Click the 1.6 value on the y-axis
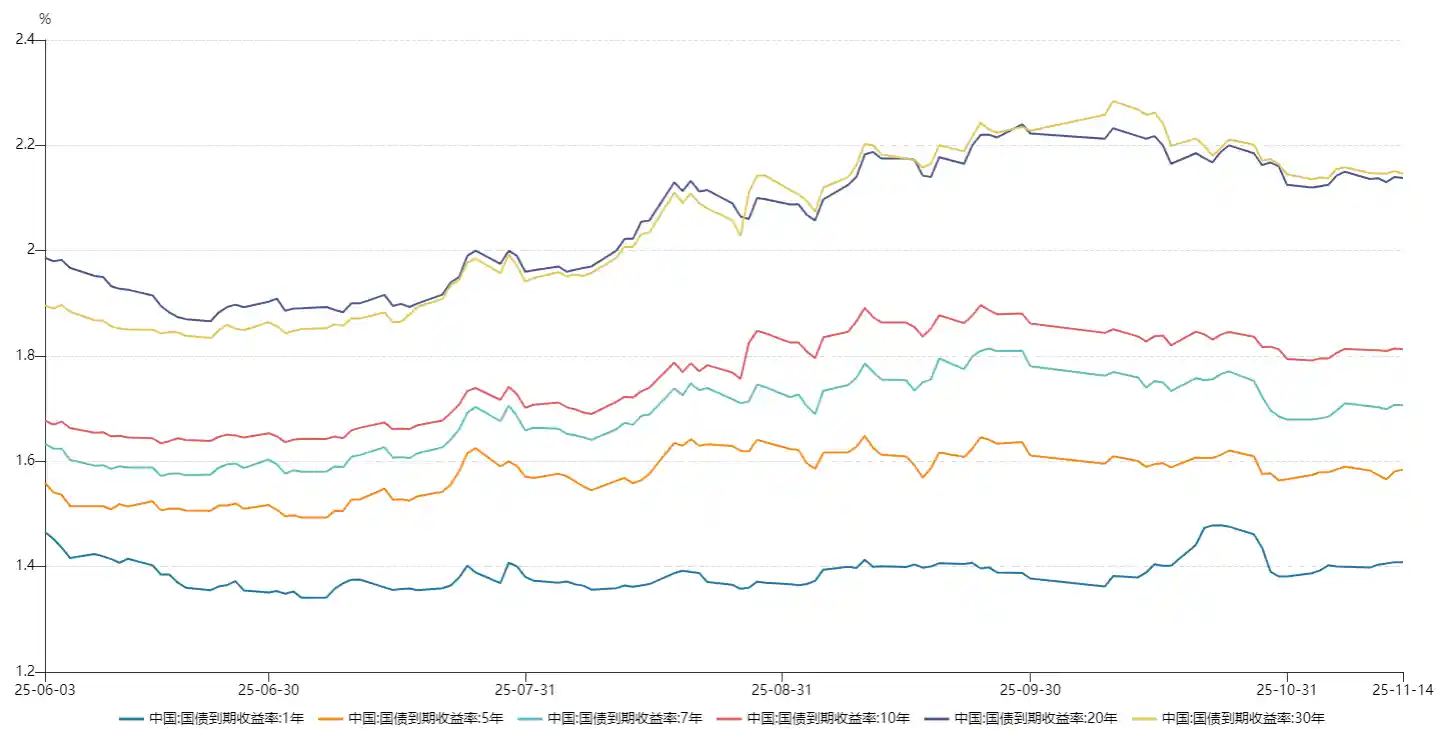 click(24, 461)
